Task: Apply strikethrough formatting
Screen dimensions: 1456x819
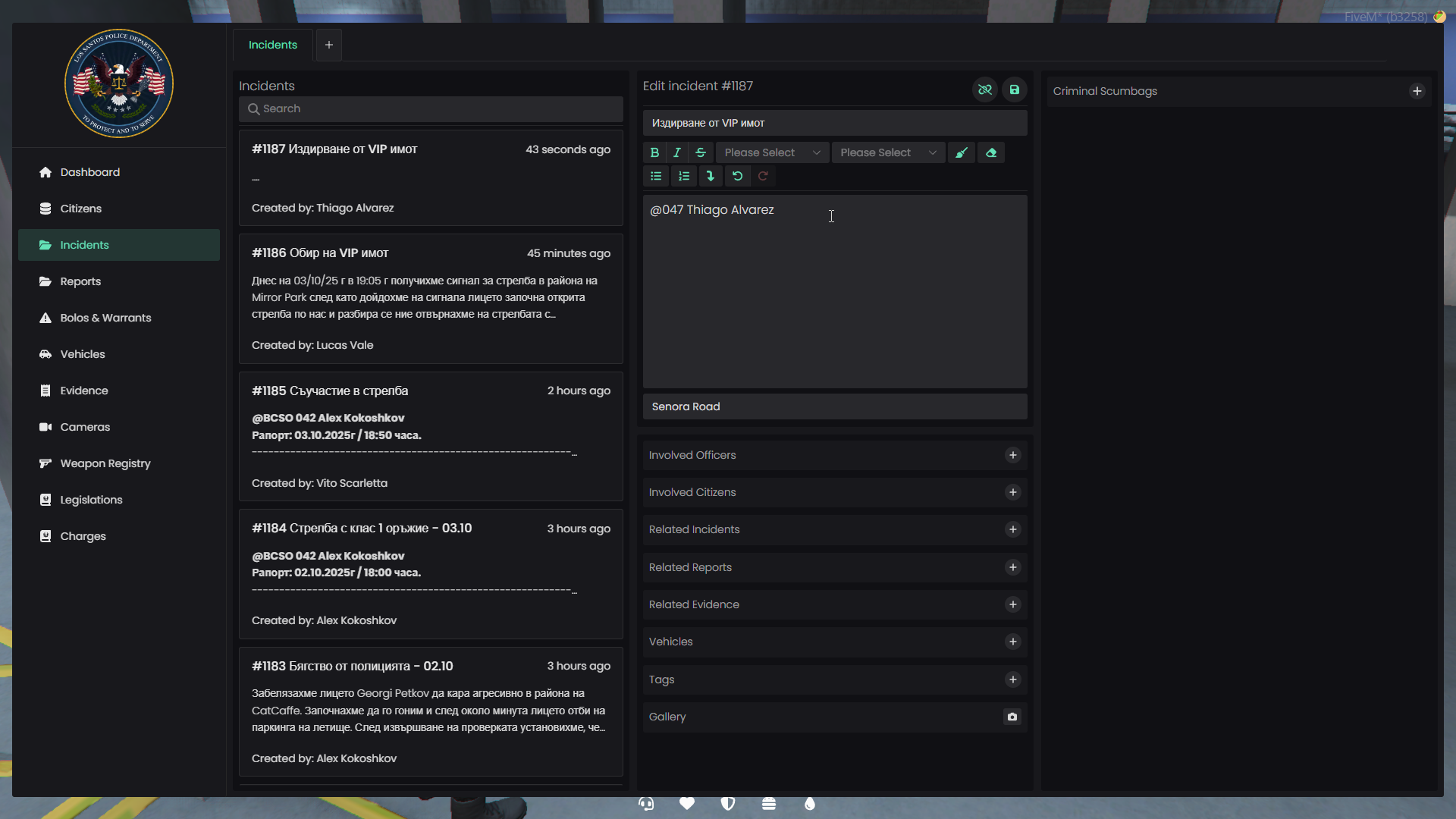Action: [701, 152]
